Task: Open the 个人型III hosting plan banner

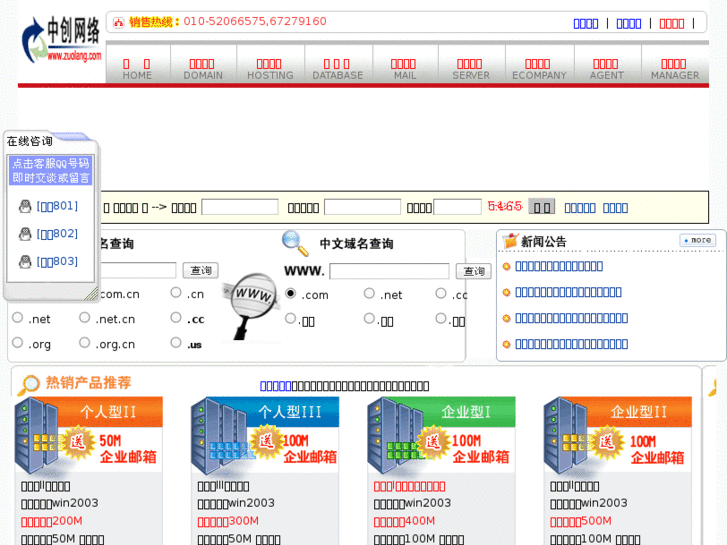Action: 265,435
